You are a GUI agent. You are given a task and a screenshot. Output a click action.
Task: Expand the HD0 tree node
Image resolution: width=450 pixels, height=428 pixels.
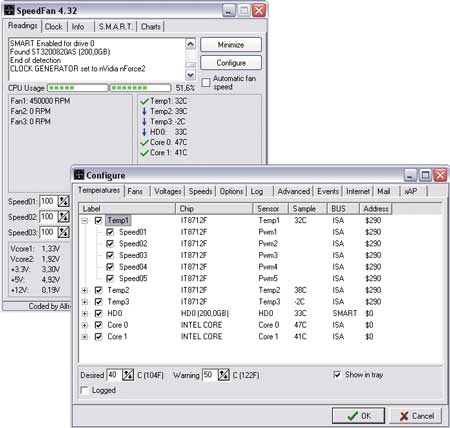pos(85,314)
